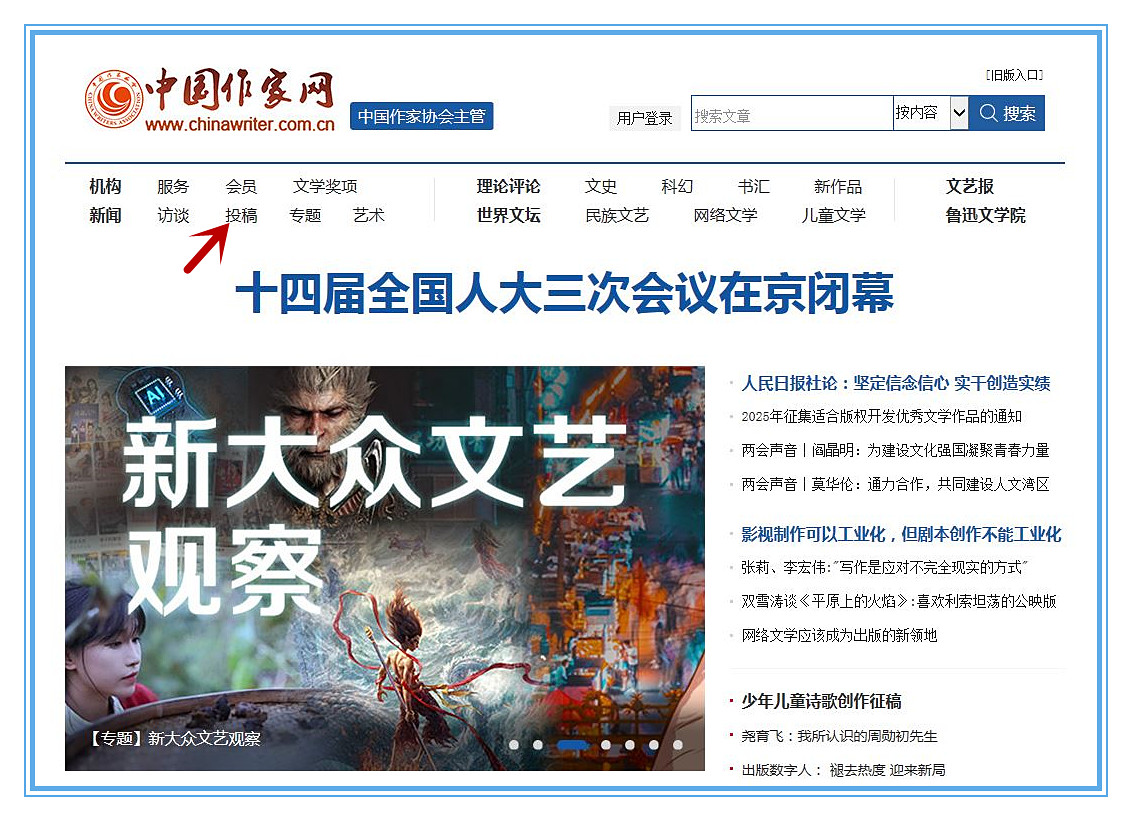This screenshot has width=1132, height=821.
Task: Click the blue 搜索 search button
Action: [1007, 113]
